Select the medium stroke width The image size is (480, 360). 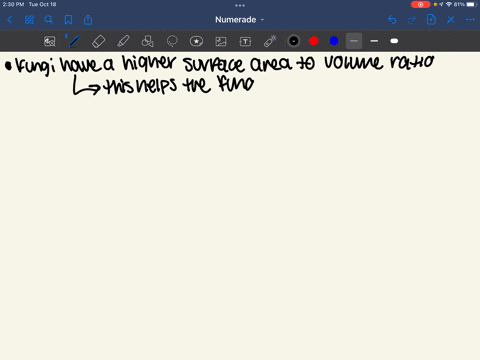(x=374, y=41)
